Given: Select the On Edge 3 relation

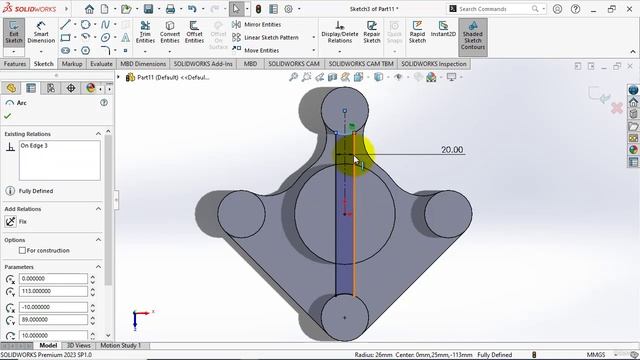Looking at the screenshot, I should click(x=34, y=146).
